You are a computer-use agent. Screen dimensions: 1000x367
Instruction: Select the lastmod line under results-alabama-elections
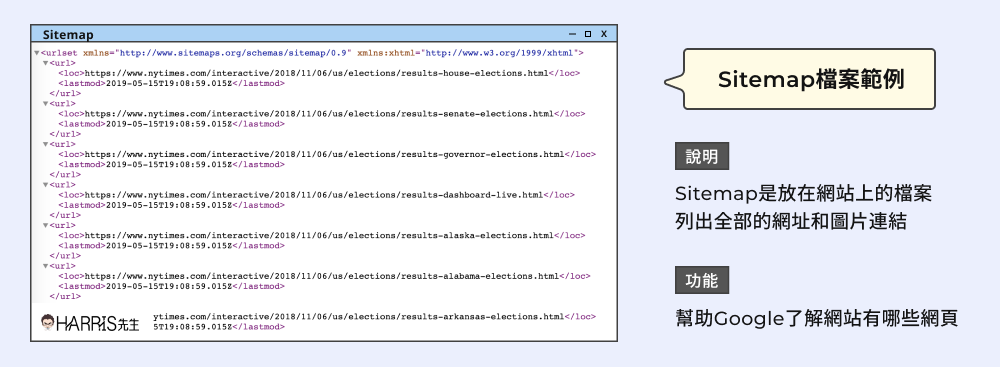tap(172, 287)
